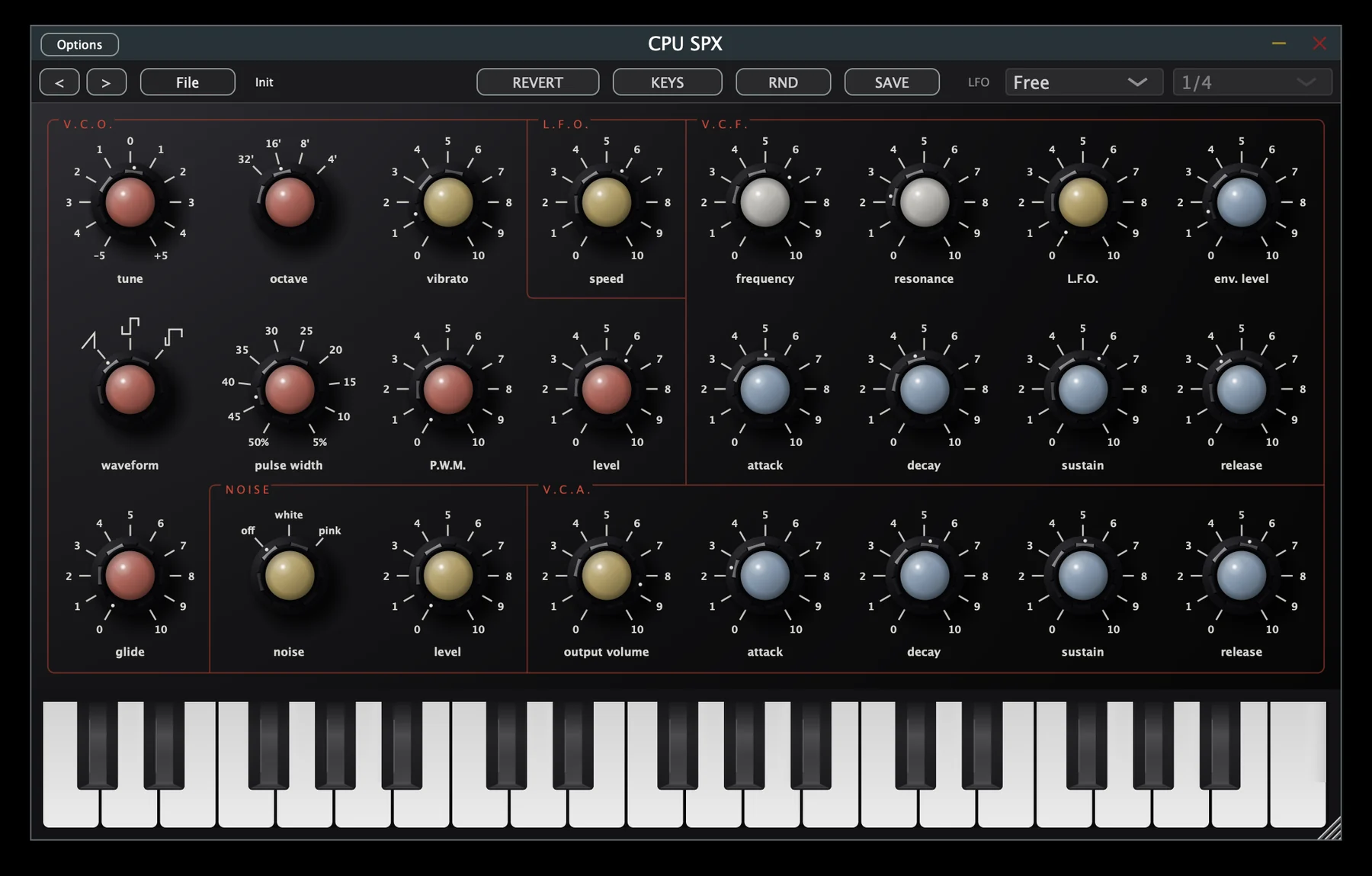Screen dimensions: 1372x876
Task: Click the V.C.F. L.F.O. knob
Action: click(1083, 202)
